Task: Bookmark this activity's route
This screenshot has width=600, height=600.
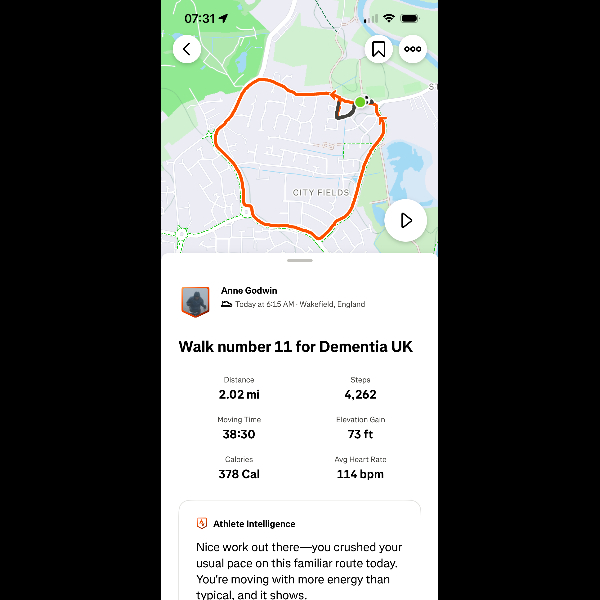Action: click(x=378, y=49)
